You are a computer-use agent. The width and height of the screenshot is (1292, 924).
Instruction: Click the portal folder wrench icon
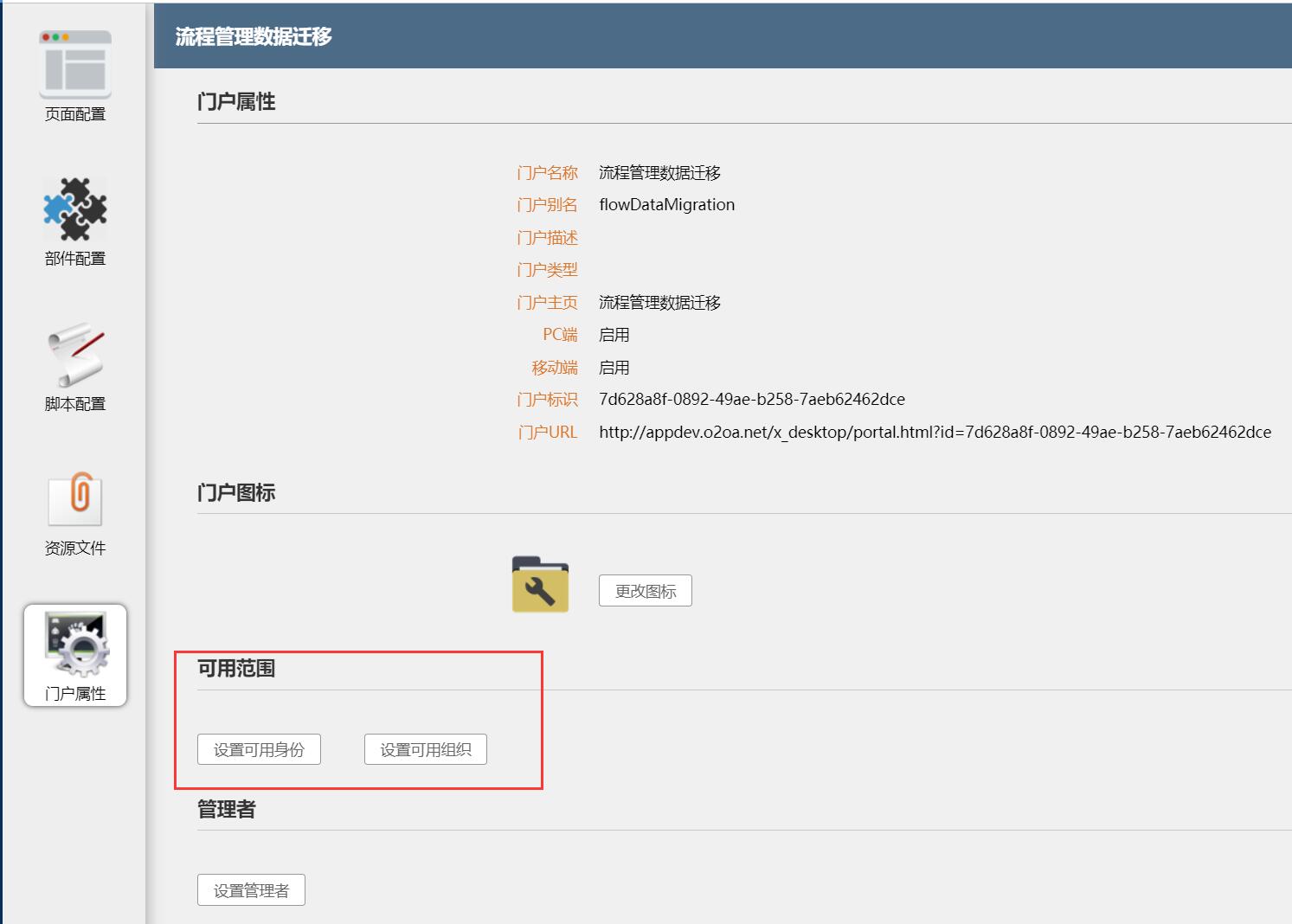(x=540, y=584)
